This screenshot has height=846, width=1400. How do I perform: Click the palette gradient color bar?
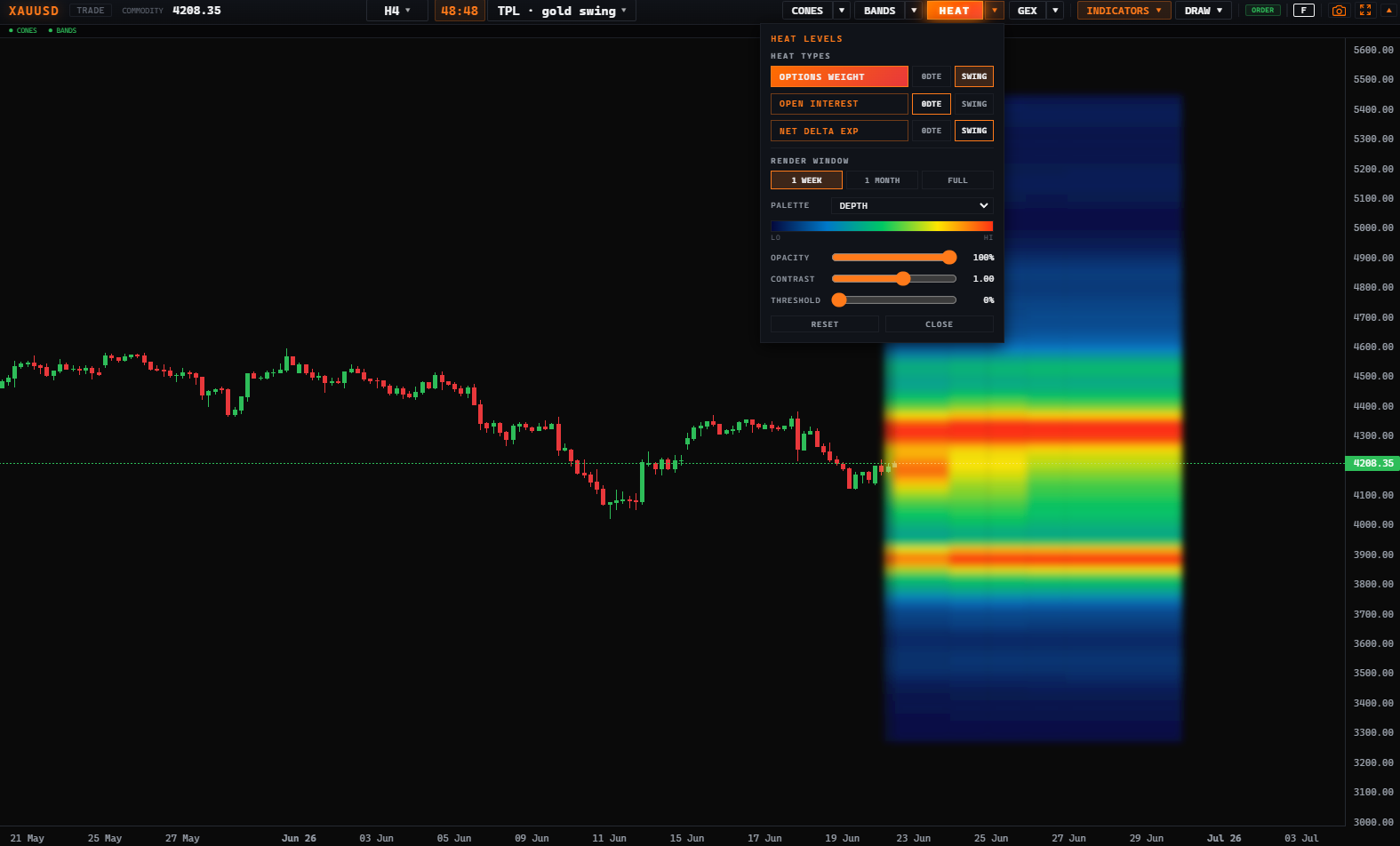(x=882, y=226)
